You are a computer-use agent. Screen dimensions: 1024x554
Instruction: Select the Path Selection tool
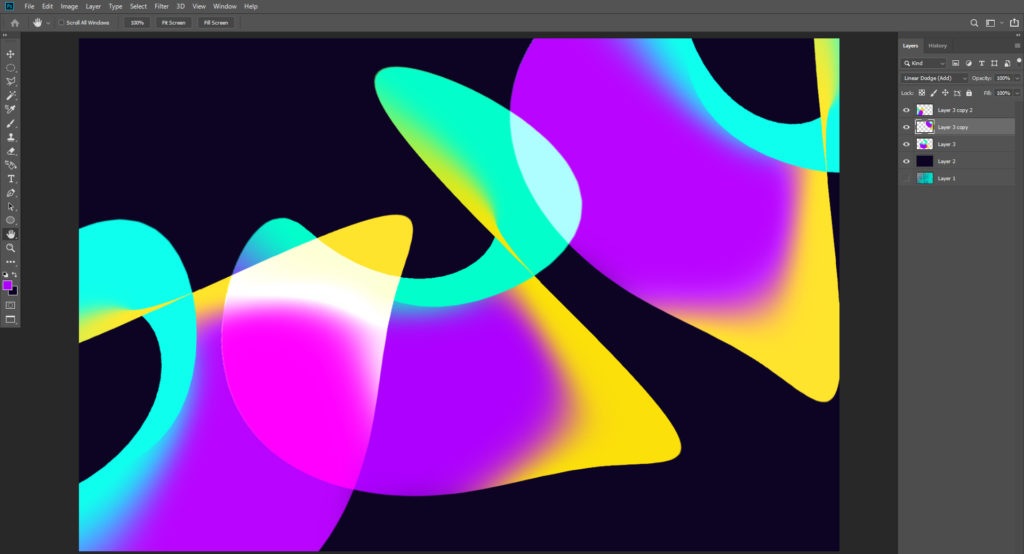[x=10, y=206]
